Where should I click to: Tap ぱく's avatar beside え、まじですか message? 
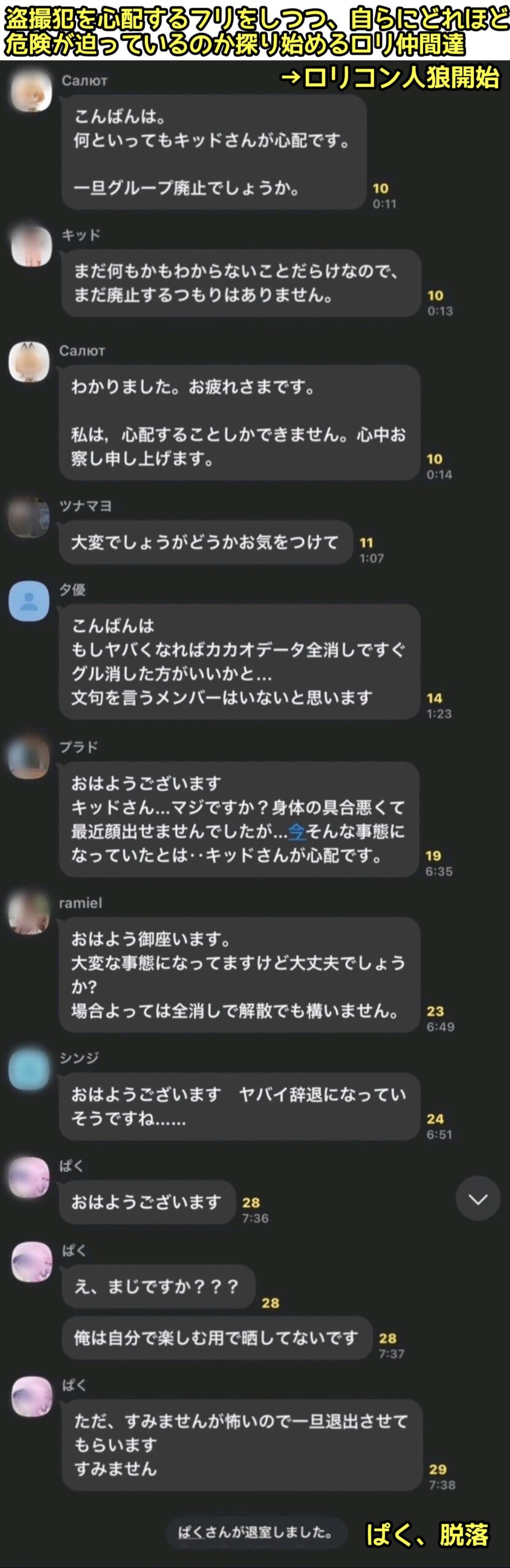[x=31, y=1261]
